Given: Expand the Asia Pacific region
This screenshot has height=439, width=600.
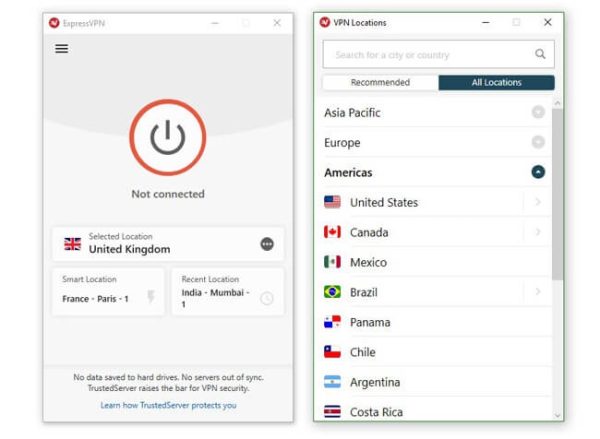Looking at the screenshot, I should point(538,112).
